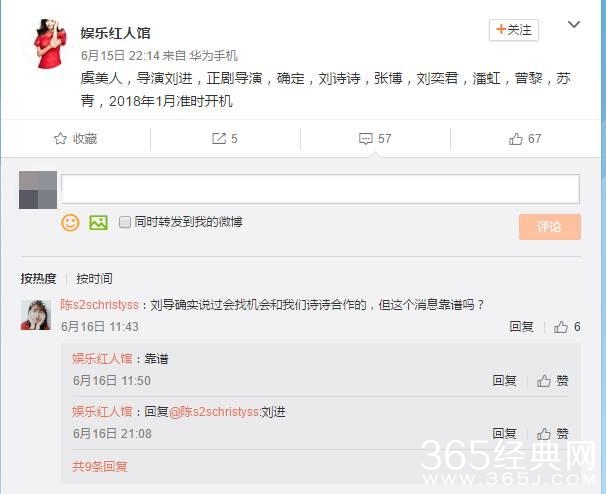The width and height of the screenshot is (606, 494).
Task: Open 陈s2schristyss username link
Action: pyautogui.click(x=99, y=305)
